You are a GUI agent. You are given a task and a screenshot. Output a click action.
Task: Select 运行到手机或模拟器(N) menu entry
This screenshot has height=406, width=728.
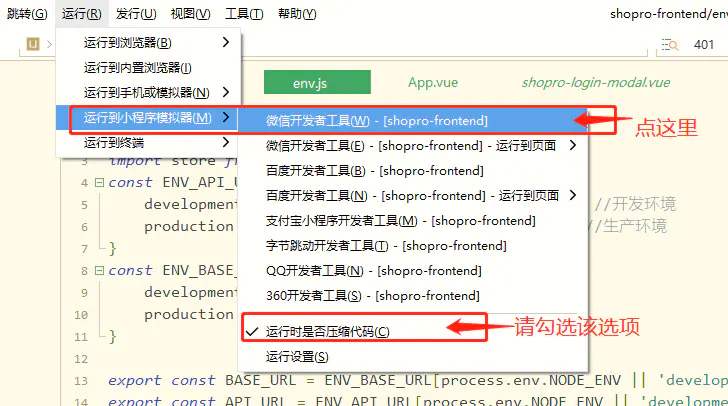(x=149, y=92)
